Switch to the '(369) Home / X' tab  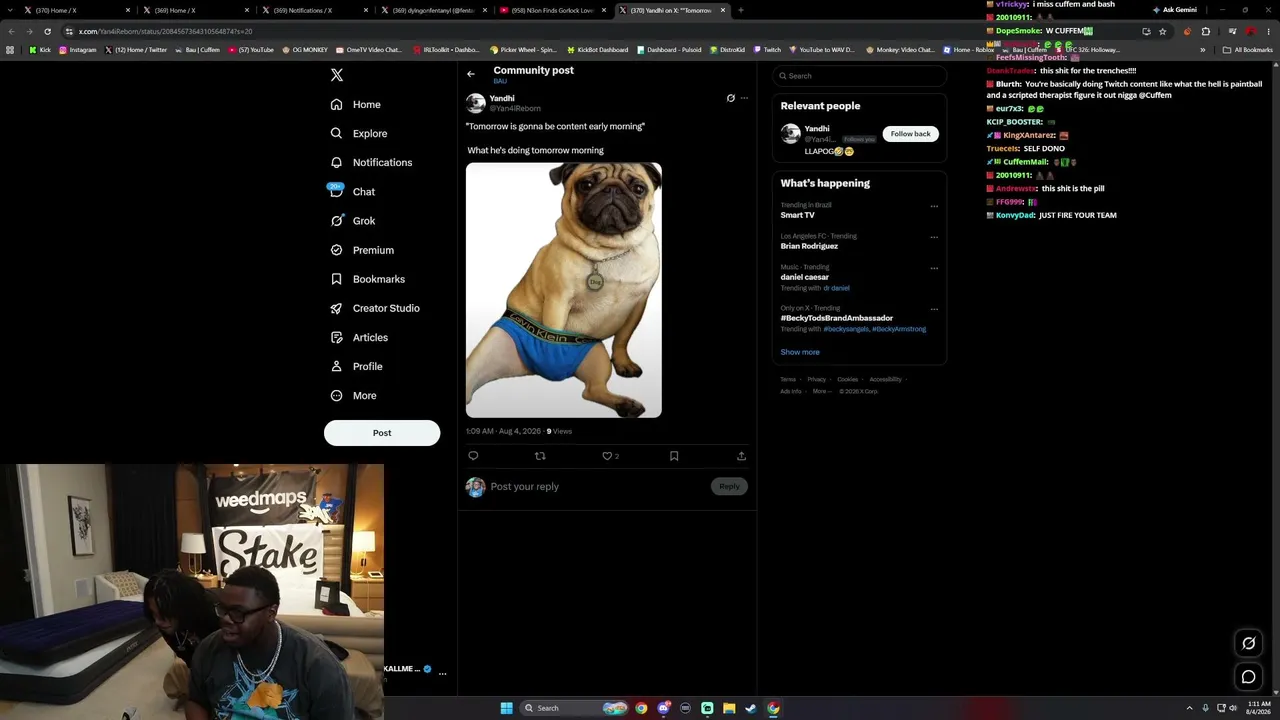coord(194,10)
